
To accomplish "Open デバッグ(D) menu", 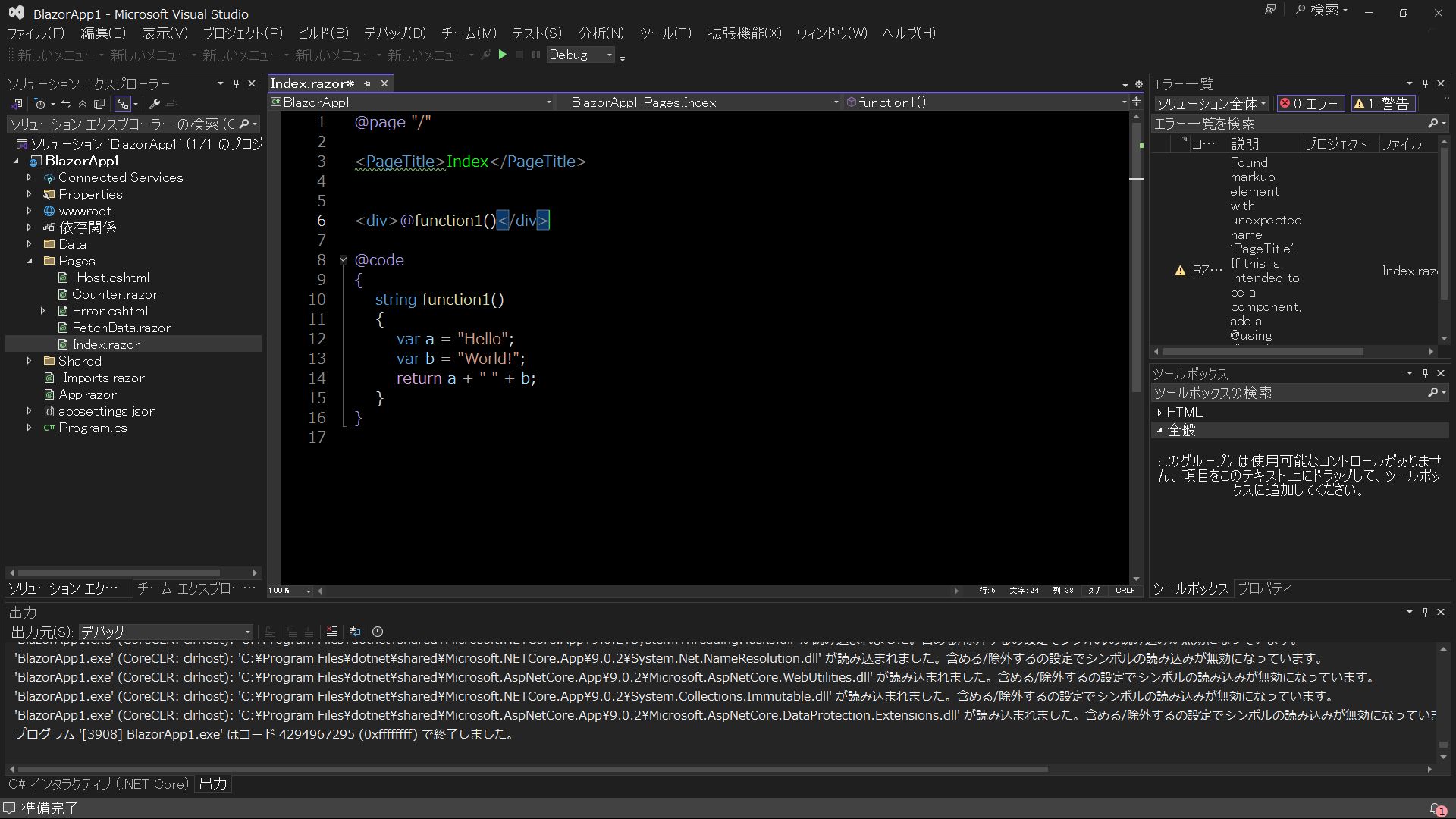I will [x=395, y=33].
